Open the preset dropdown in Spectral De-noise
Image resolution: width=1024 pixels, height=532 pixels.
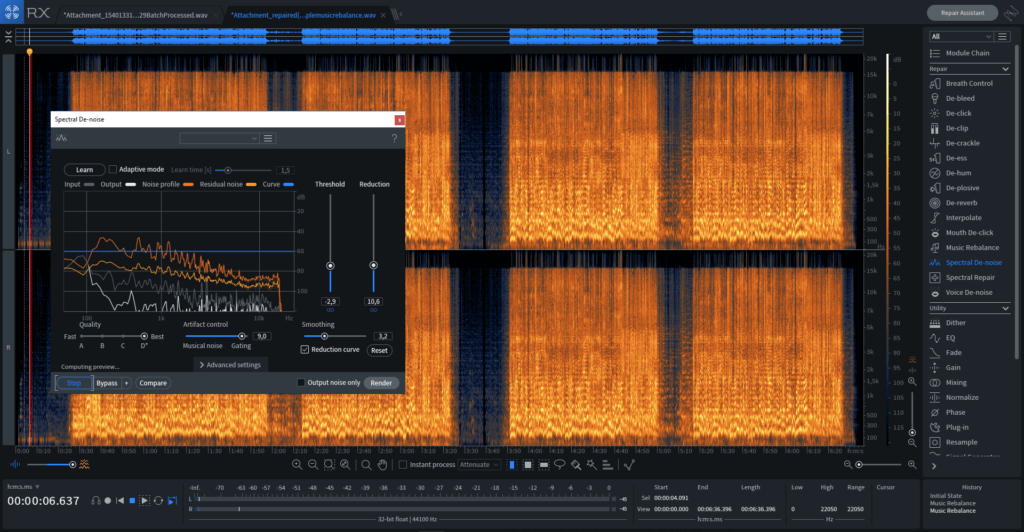point(219,138)
